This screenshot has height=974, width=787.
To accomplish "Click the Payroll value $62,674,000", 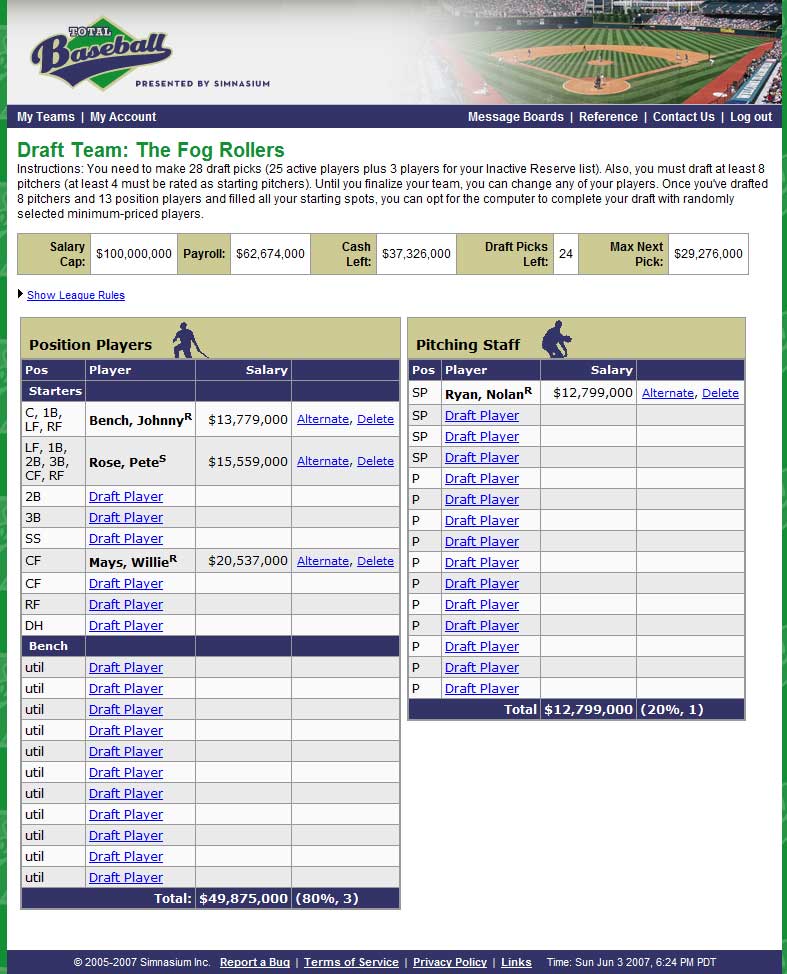I will [x=270, y=254].
